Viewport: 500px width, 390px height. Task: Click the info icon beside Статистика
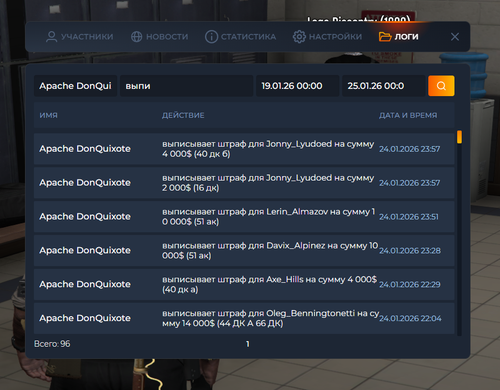tap(211, 37)
